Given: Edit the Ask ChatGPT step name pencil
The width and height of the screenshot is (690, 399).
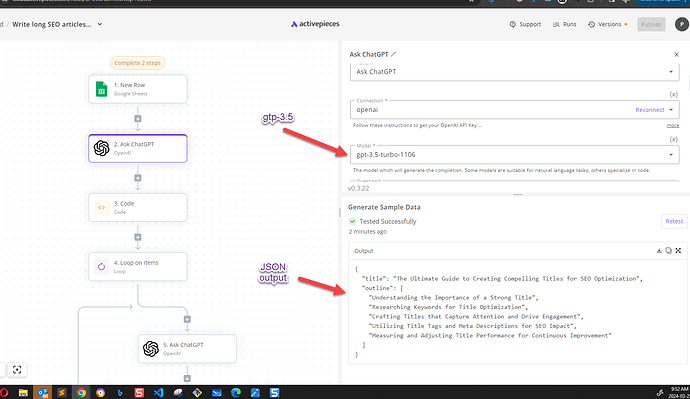Looking at the screenshot, I should (x=393, y=55).
